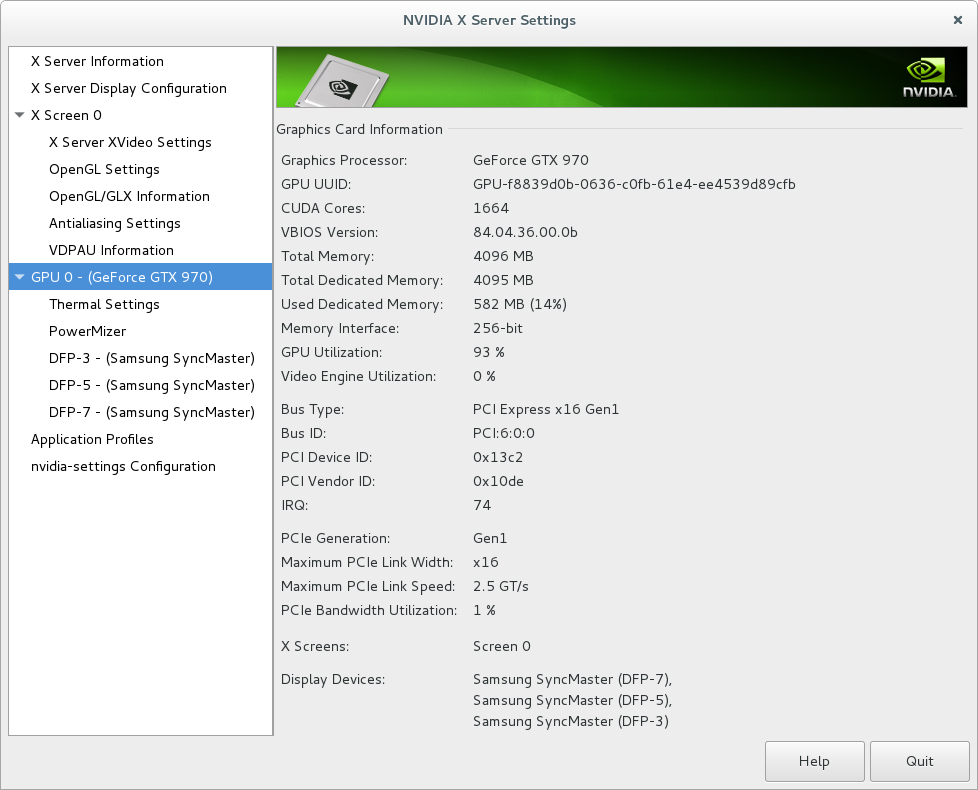This screenshot has height=790, width=978.
Task: Click the Bus Type value PCI Express x16 Gen1
Action: coord(546,410)
